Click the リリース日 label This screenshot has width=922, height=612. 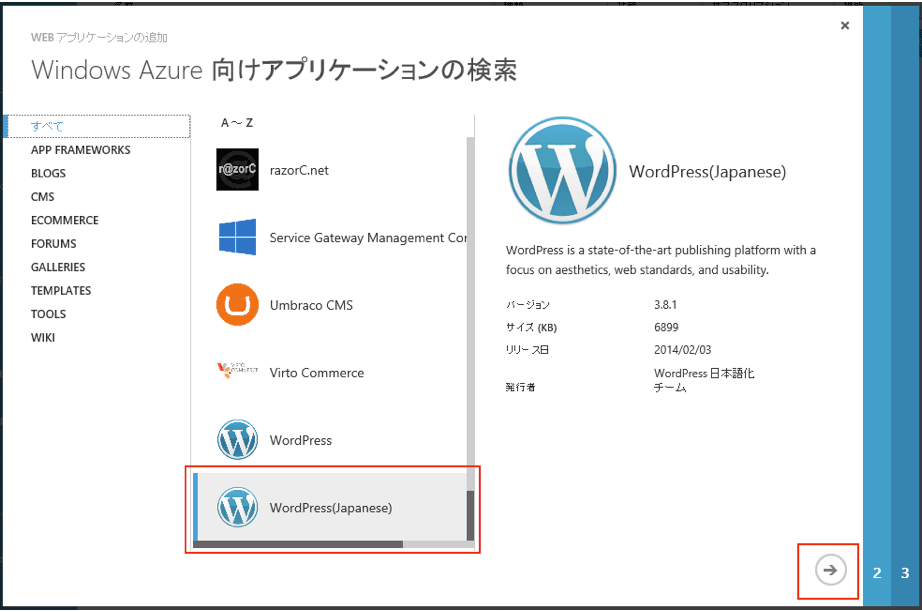tap(527, 350)
